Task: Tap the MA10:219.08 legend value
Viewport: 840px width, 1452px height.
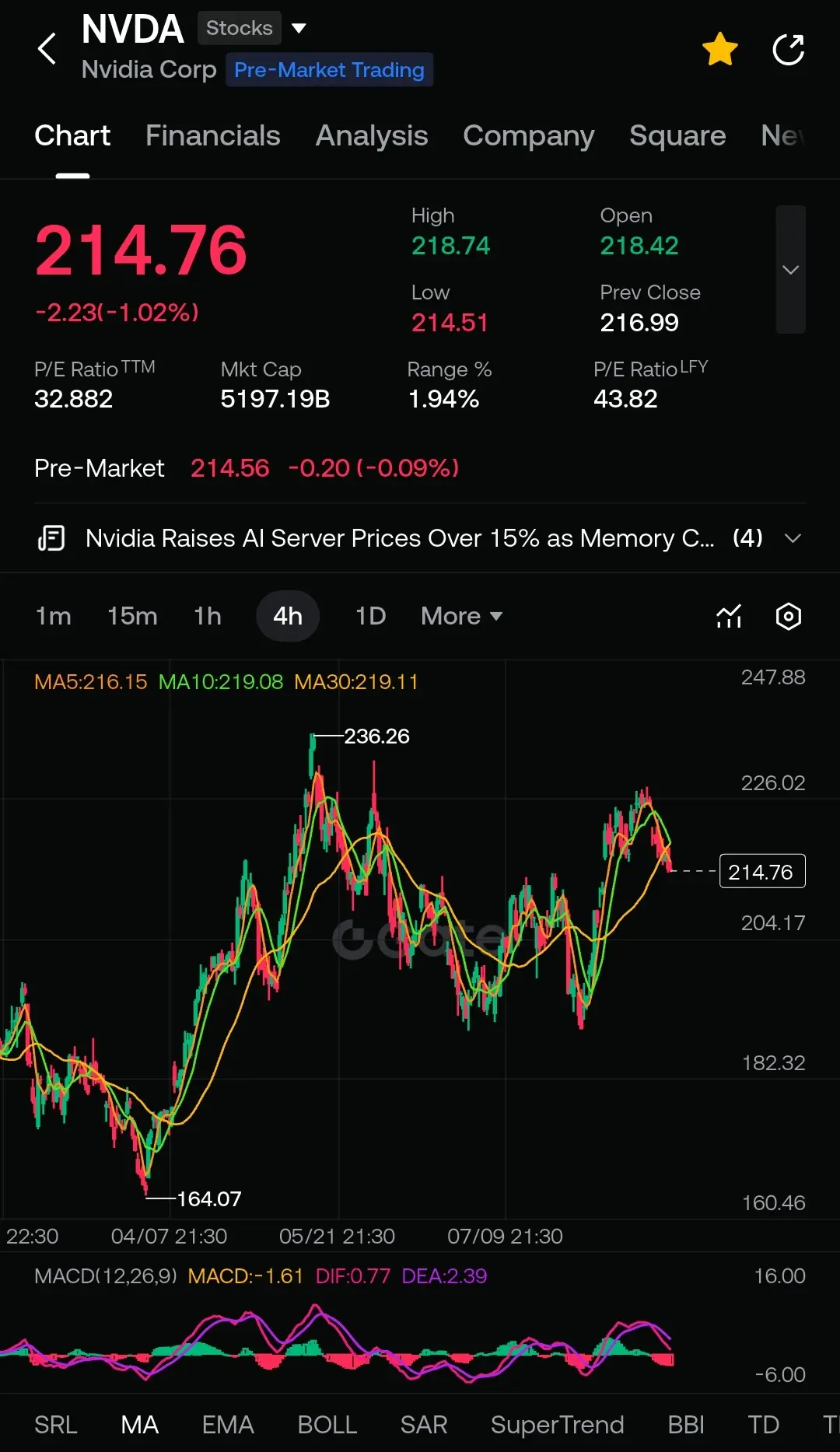Action: click(221, 682)
